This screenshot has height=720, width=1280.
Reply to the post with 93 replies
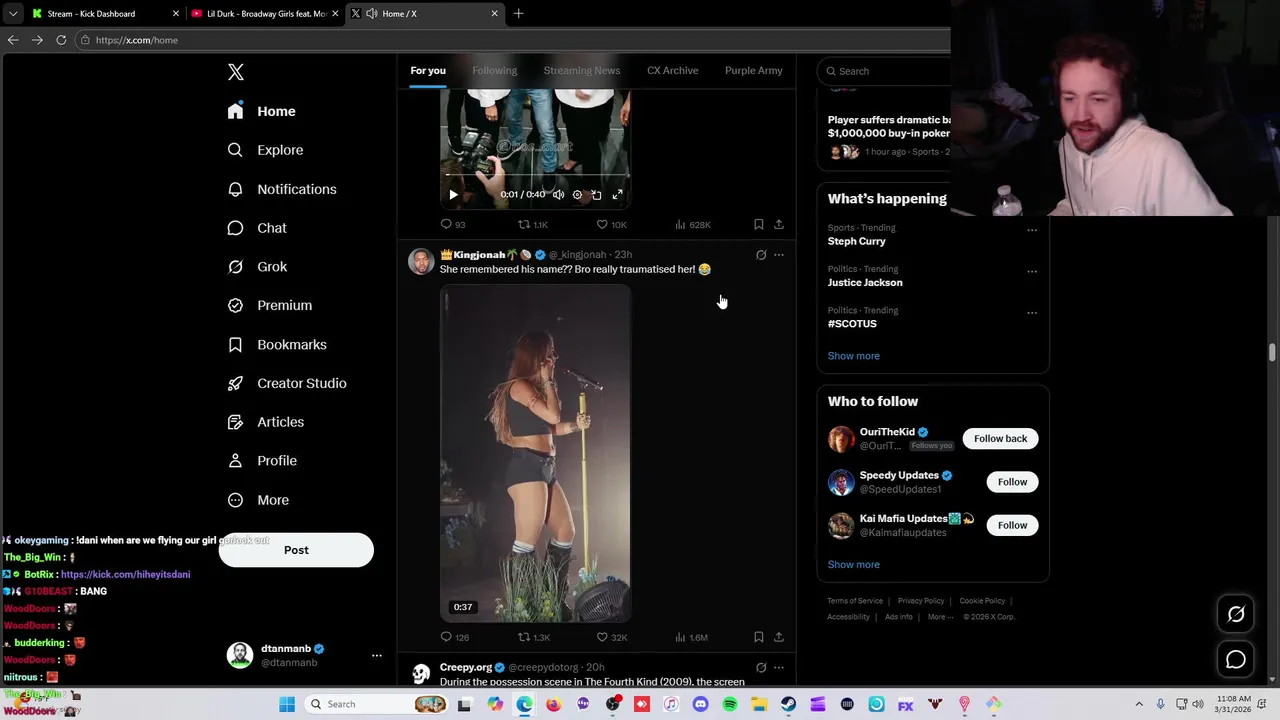[x=453, y=225]
